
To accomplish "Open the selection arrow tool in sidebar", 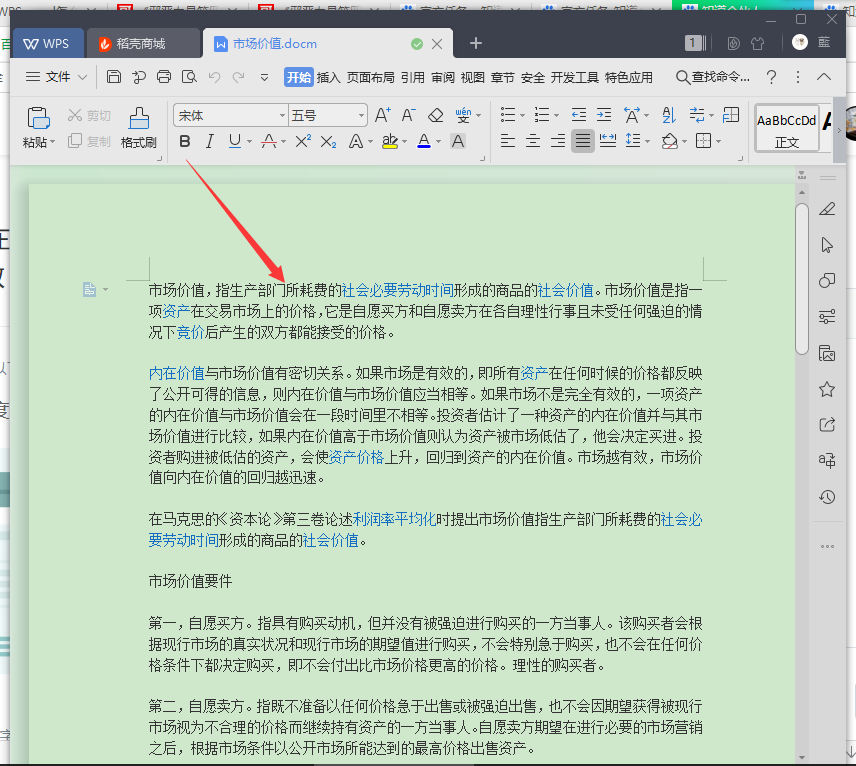I will click(827, 245).
